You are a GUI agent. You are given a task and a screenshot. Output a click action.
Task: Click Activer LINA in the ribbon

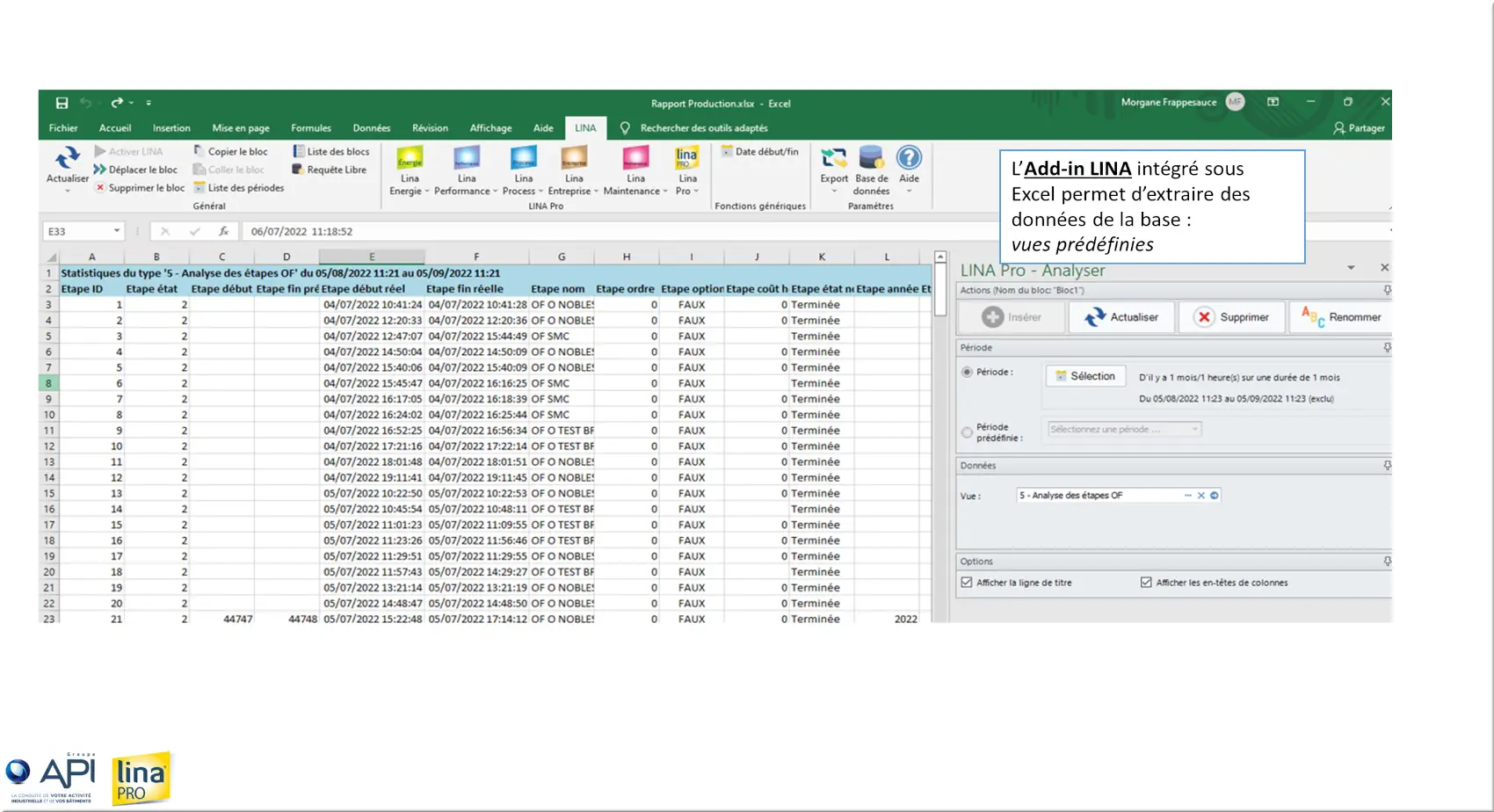tap(128, 151)
